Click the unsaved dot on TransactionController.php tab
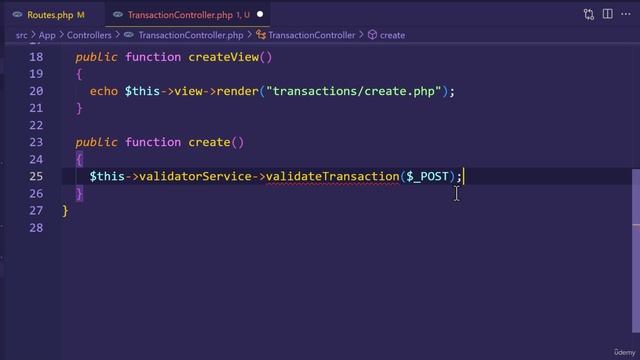640x360 pixels. point(260,15)
